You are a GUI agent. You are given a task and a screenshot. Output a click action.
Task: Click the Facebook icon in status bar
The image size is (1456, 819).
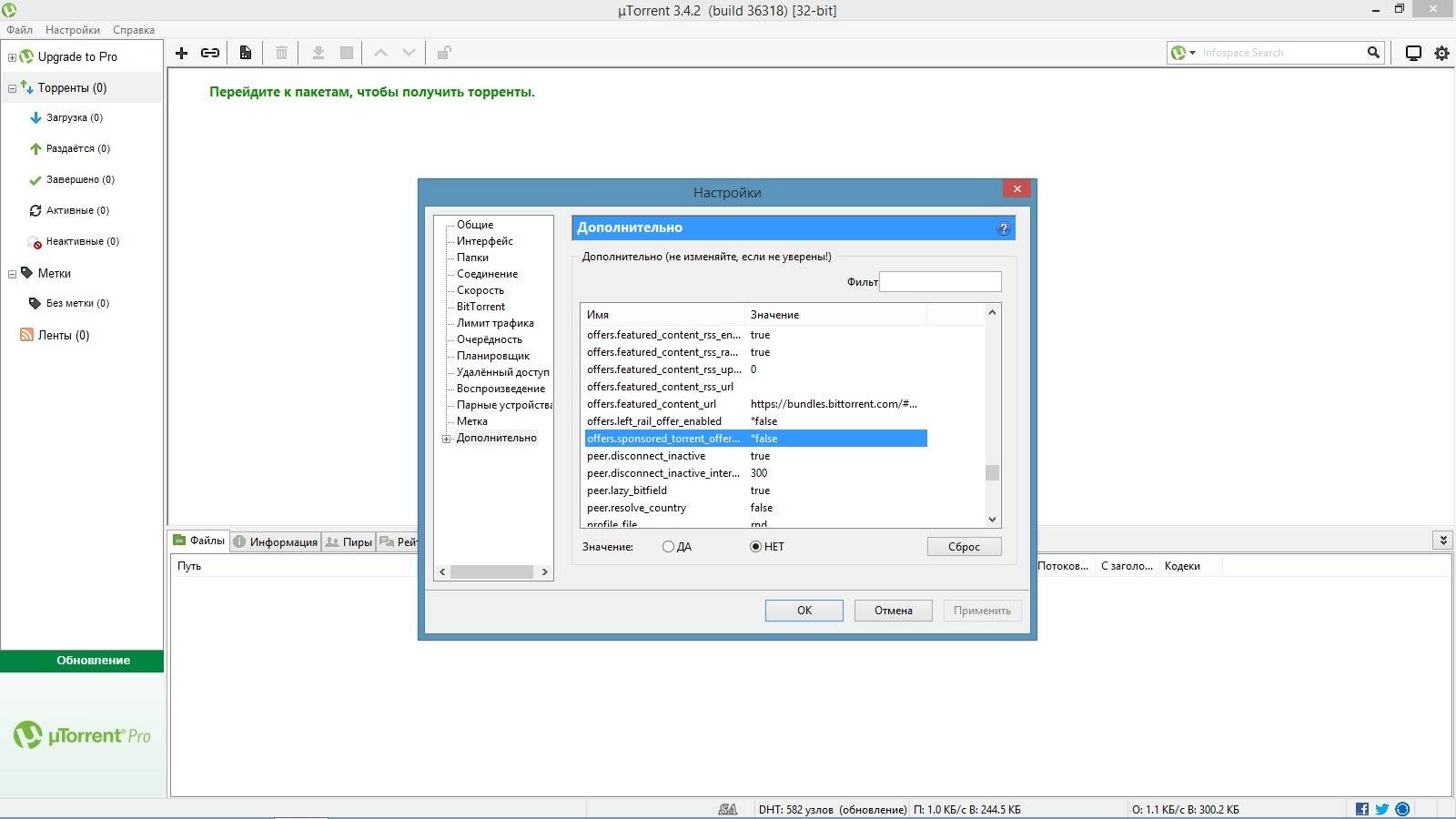tap(1362, 809)
